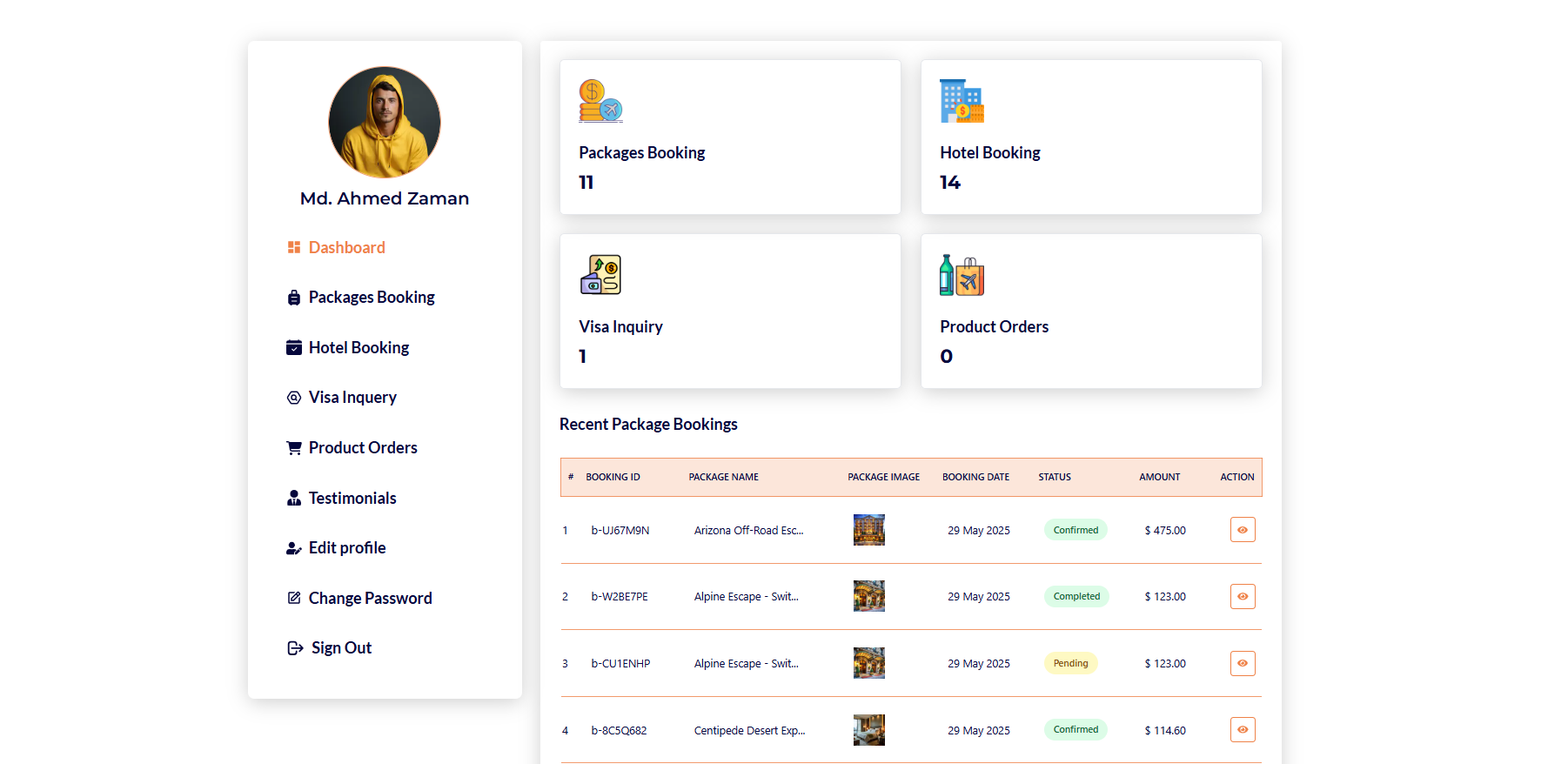Click package name Centipede Desert Exp...
Image resolution: width=1568 pixels, height=764 pixels.
pyautogui.click(x=749, y=730)
